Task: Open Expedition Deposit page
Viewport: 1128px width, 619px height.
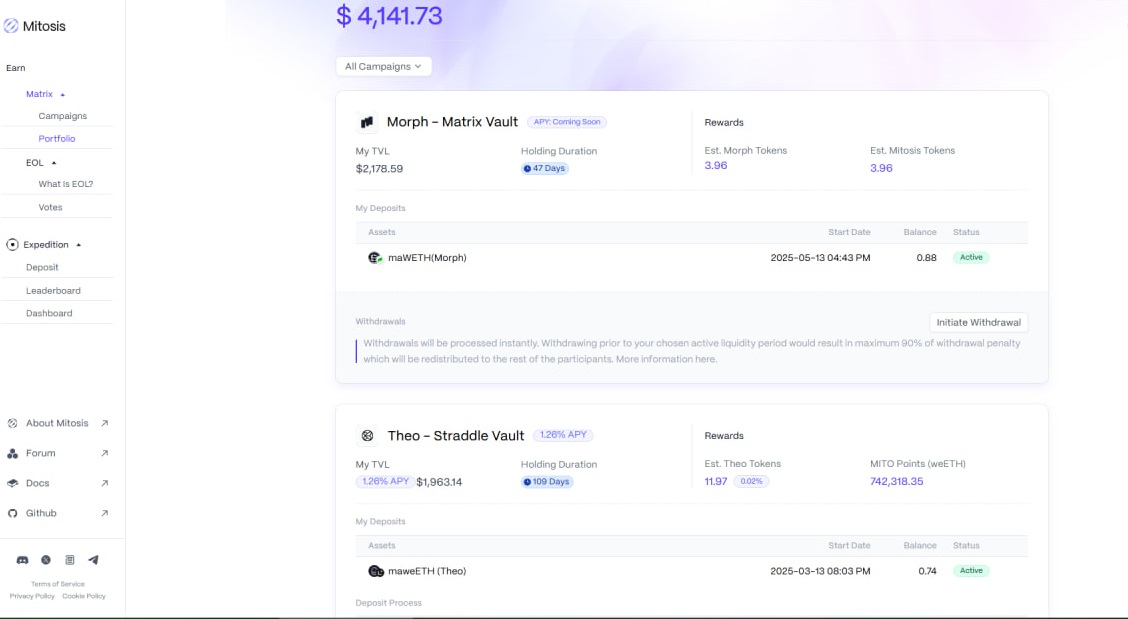Action: [42, 267]
